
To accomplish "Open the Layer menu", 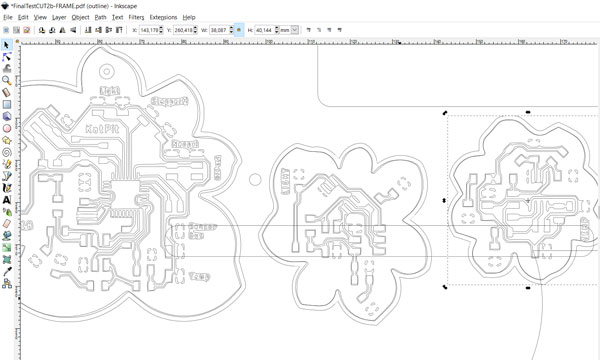I will coord(59,17).
